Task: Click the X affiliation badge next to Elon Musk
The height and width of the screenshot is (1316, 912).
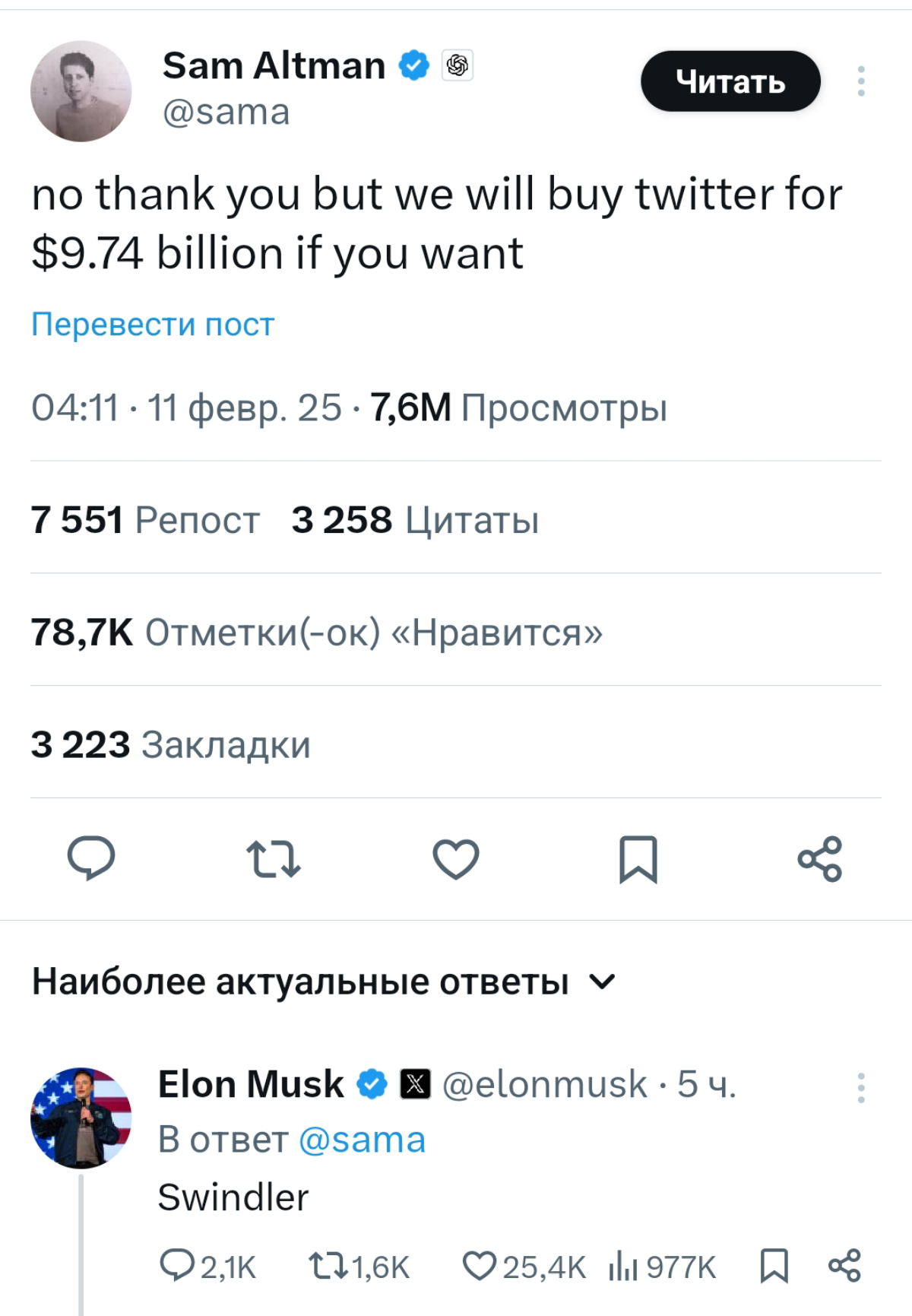Action: click(415, 1084)
